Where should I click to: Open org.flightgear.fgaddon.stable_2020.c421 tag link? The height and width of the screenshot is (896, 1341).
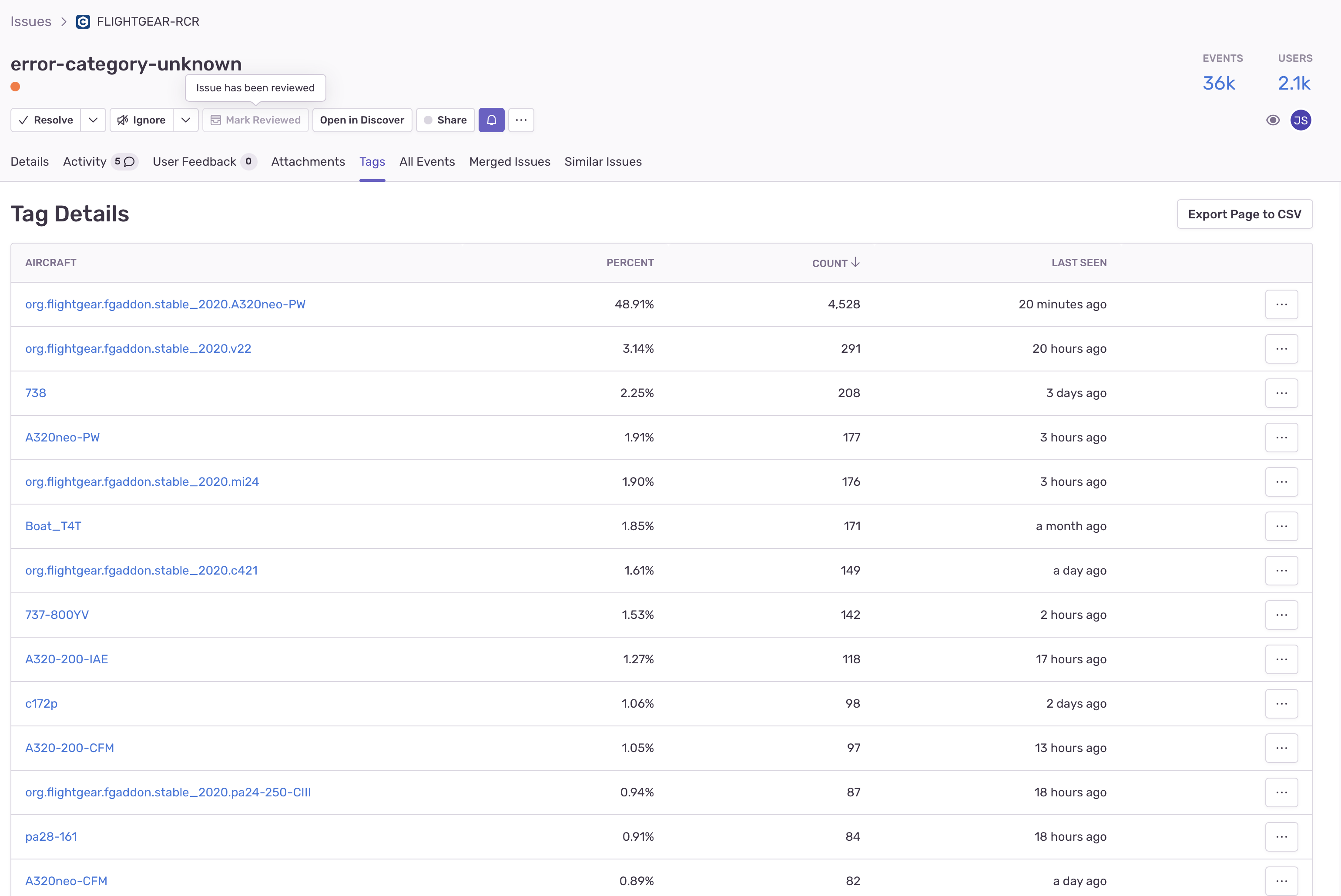[141, 570]
